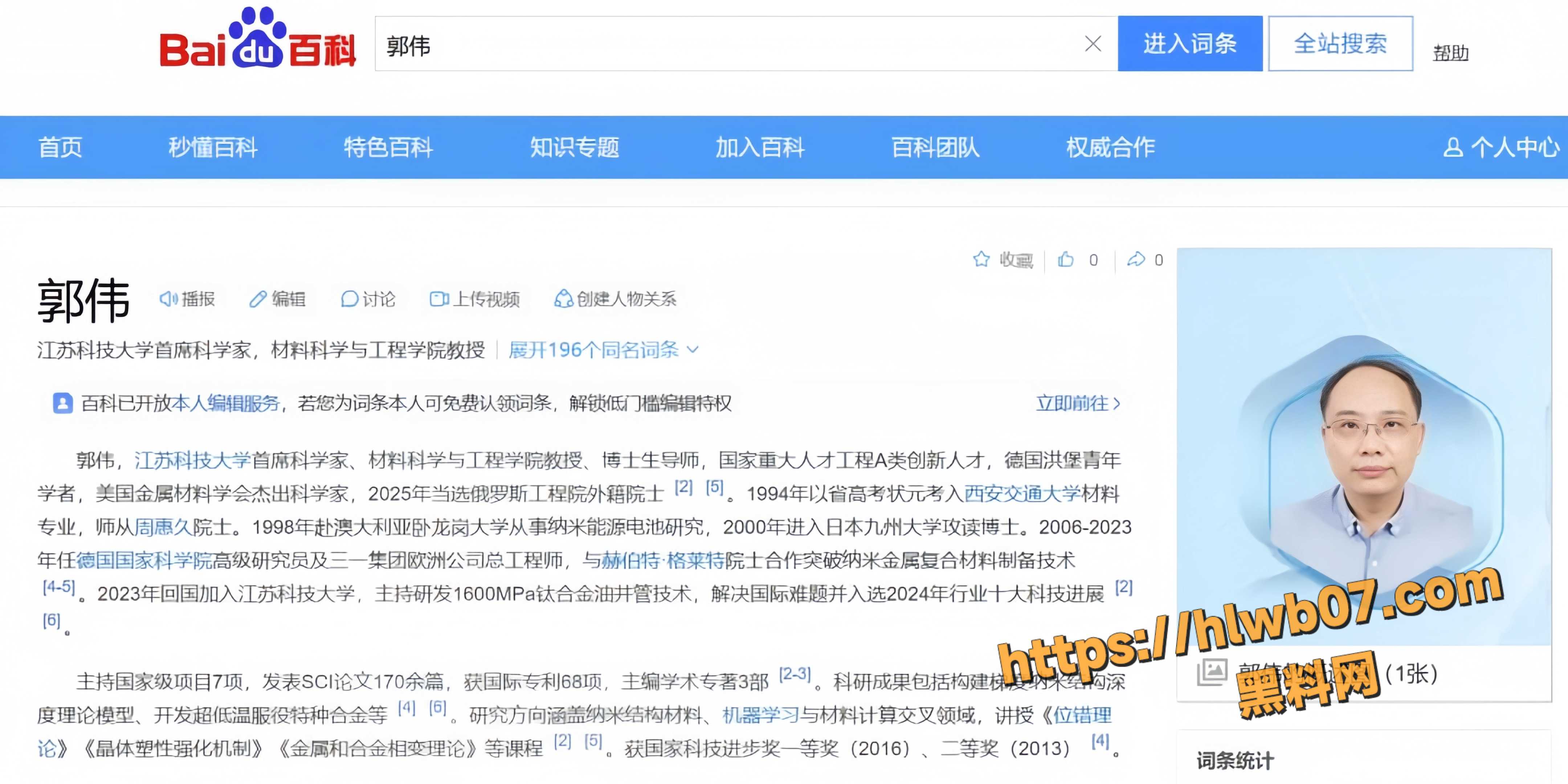Click the 本人编辑服务 link

pos(225,403)
